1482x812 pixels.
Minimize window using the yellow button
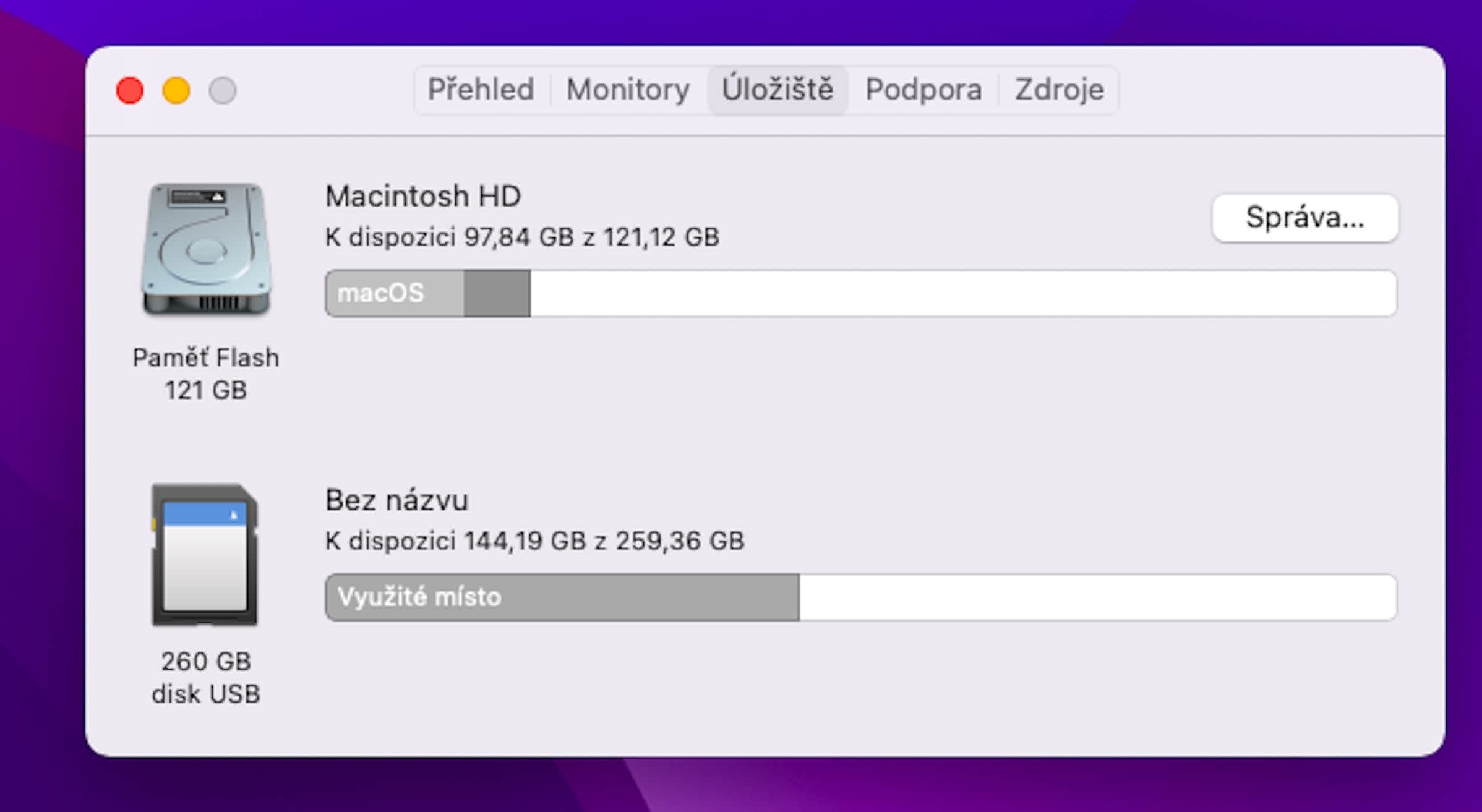pos(176,91)
